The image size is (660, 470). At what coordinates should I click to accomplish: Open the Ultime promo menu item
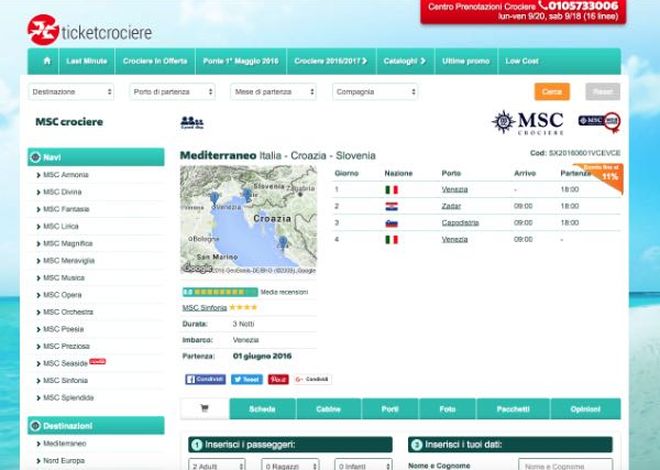click(x=466, y=61)
